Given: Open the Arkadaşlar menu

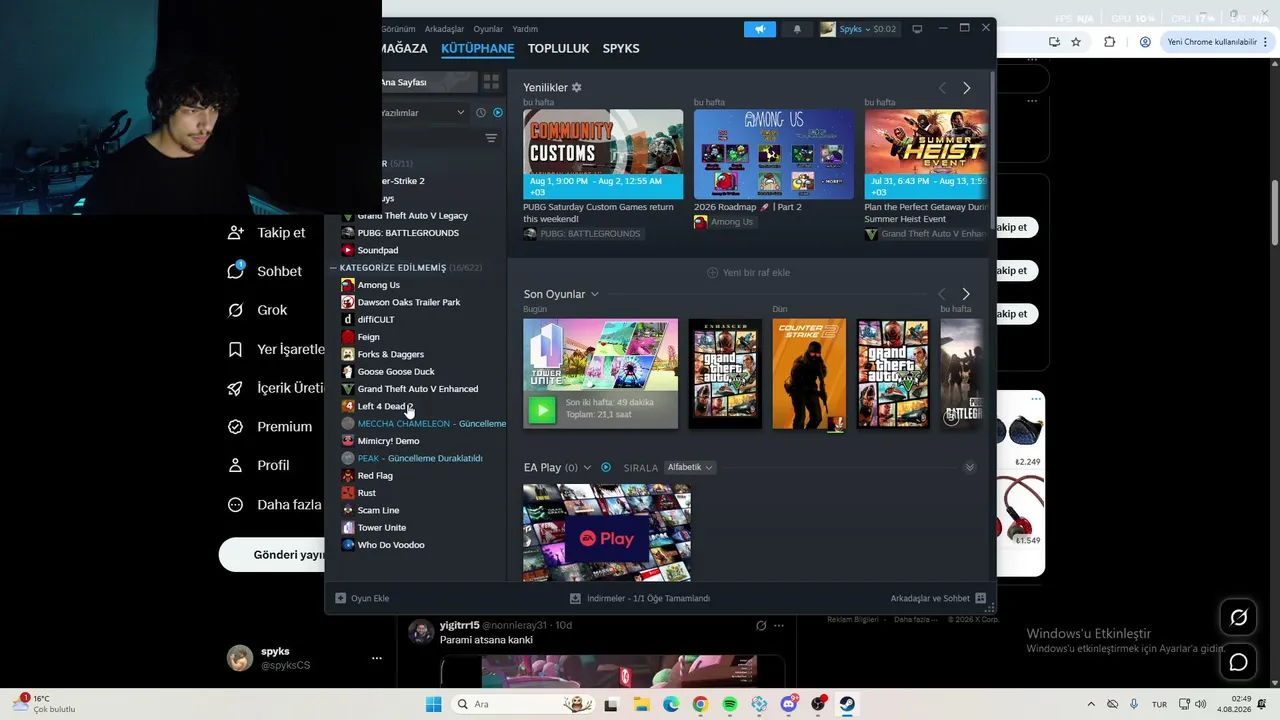Looking at the screenshot, I should point(444,29).
